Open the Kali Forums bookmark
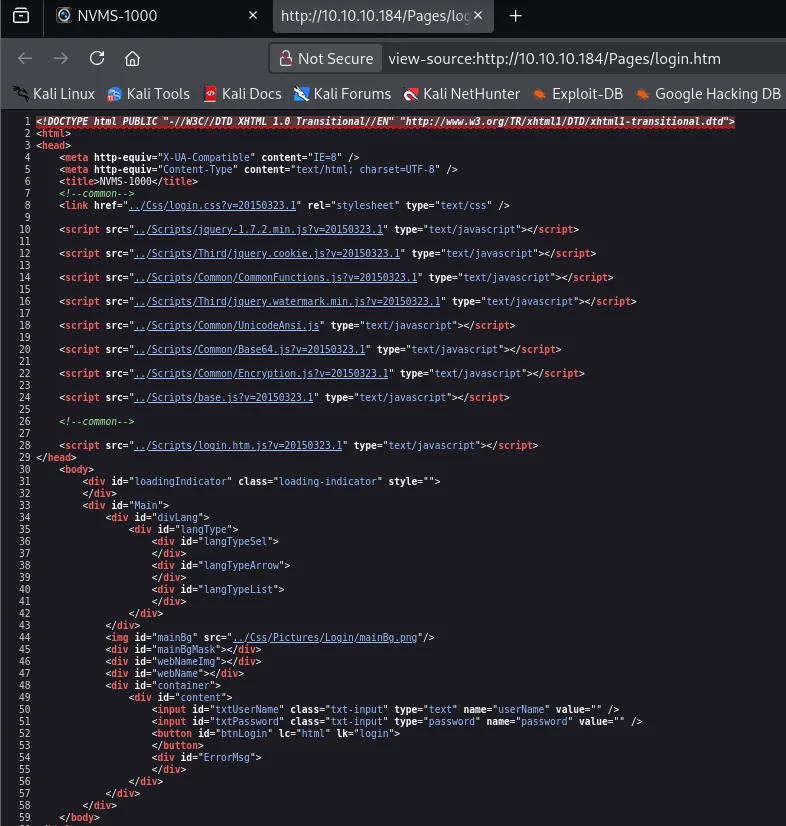 (x=342, y=94)
